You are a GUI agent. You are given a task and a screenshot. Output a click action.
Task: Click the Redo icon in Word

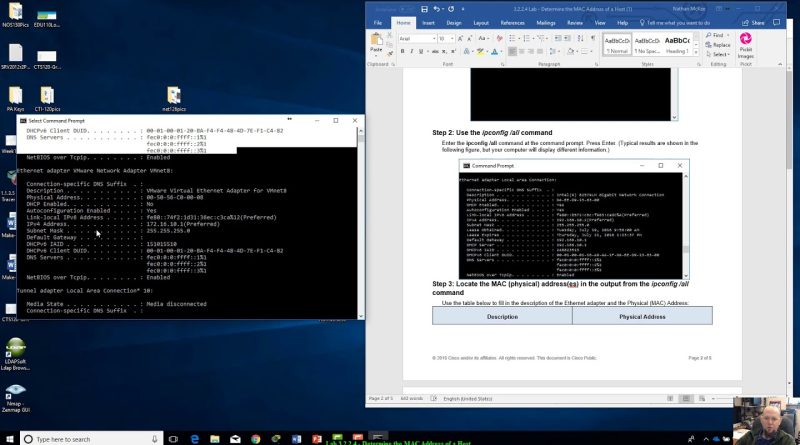pyautogui.click(x=451, y=9)
